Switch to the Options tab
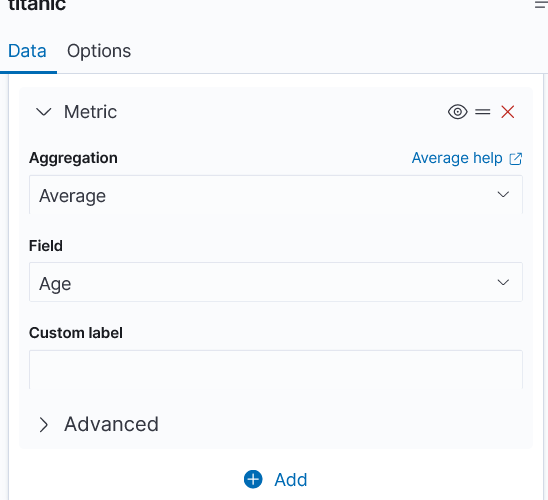 point(99,51)
